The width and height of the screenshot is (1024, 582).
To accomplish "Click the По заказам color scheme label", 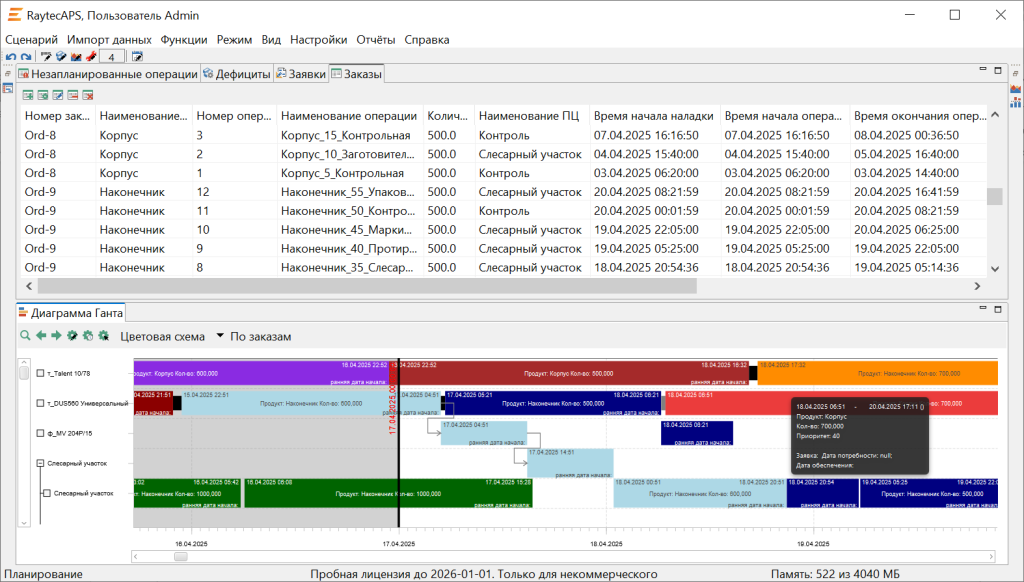I will [261, 336].
